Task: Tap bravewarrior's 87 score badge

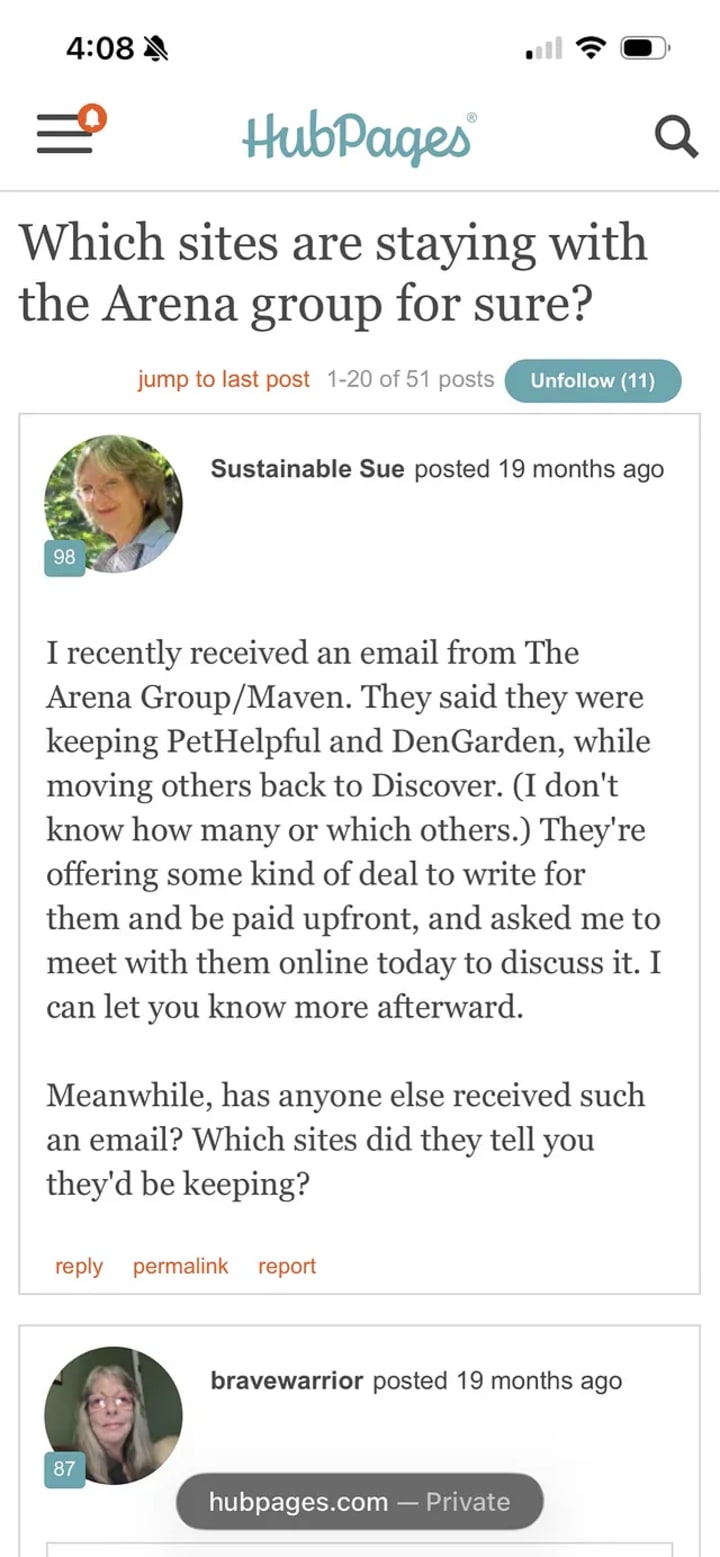Action: pos(64,1469)
